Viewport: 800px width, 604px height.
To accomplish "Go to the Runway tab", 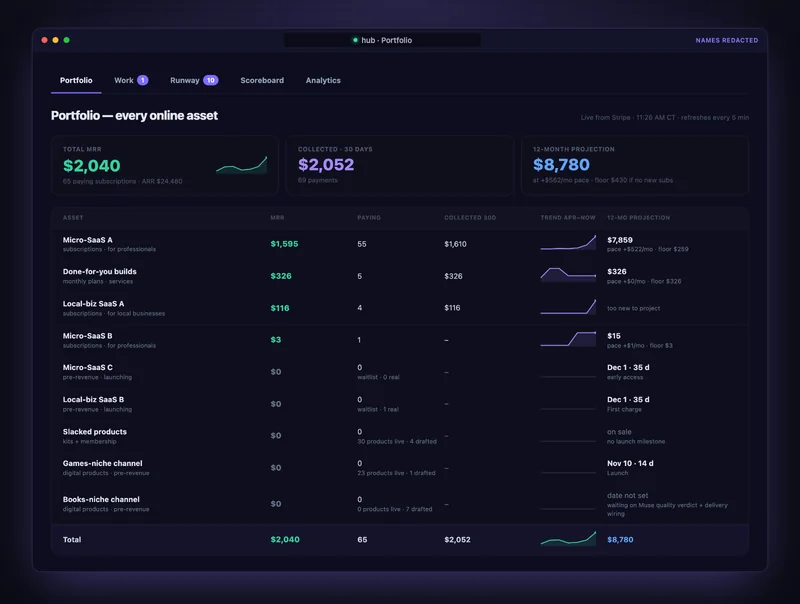I will (x=194, y=81).
